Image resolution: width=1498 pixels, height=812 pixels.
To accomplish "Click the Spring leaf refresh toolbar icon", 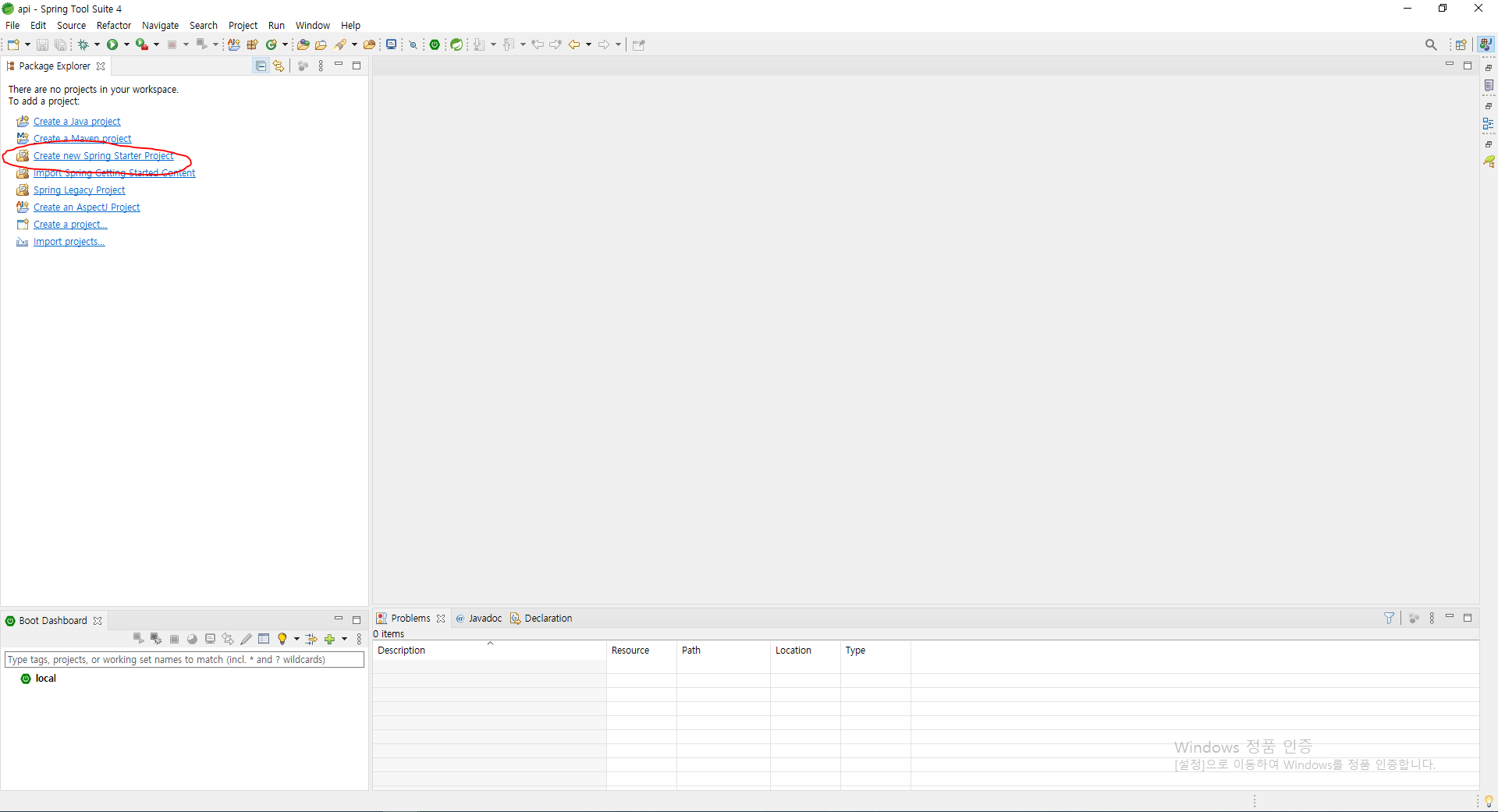I will pos(456,44).
